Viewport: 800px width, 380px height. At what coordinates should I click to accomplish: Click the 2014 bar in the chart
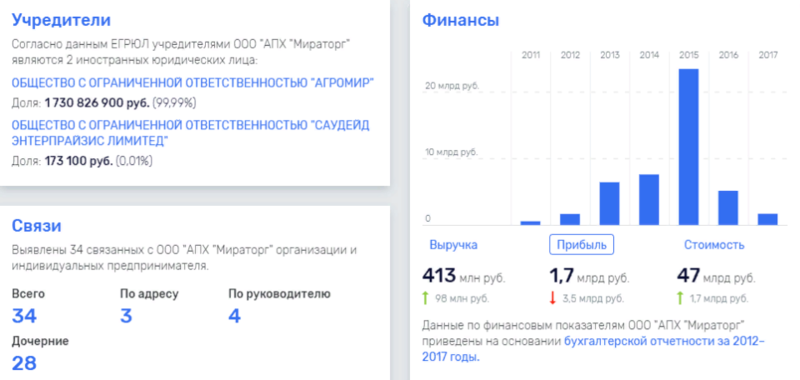649,200
